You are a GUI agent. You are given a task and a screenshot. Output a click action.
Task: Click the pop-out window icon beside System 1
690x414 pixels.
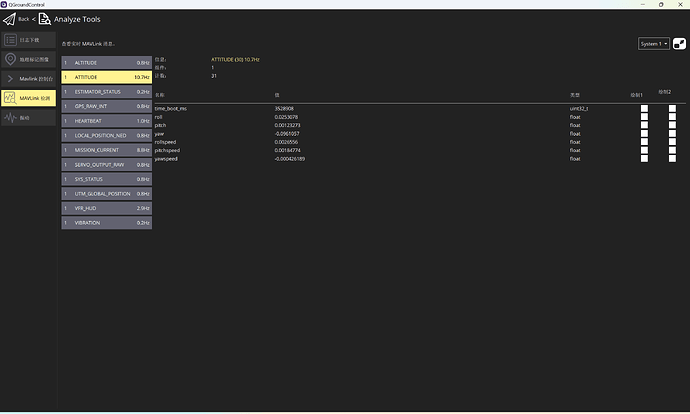[x=679, y=44]
